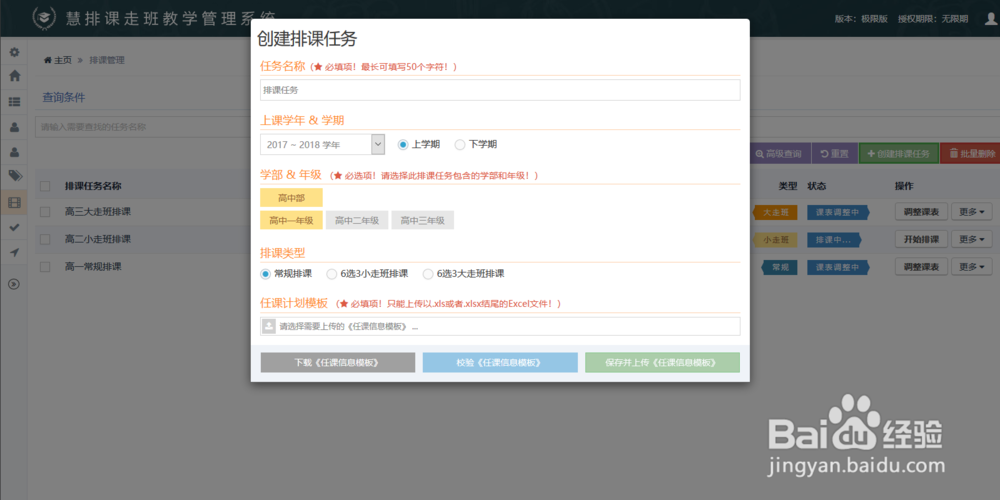Click 校验《任课信息模板》 button
Viewport: 1000px width, 500px height.
pos(500,362)
